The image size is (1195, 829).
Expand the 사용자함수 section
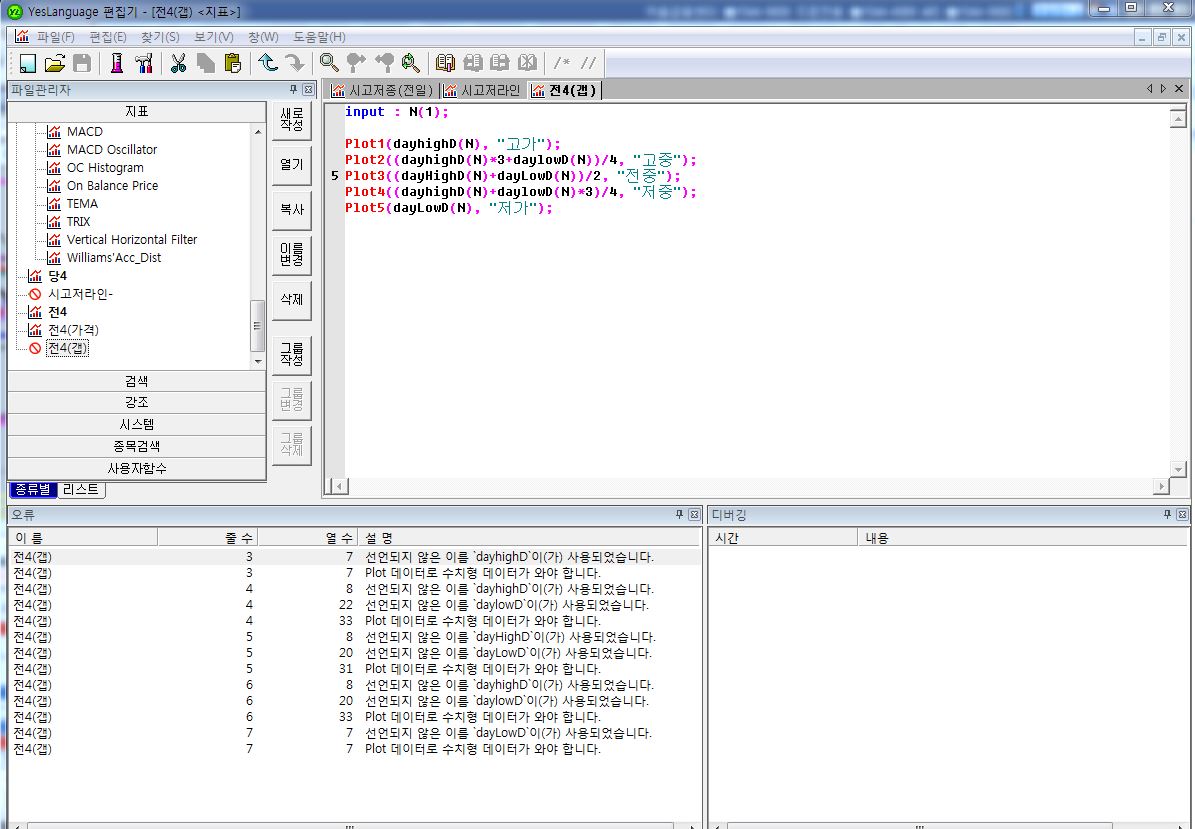tap(137, 469)
